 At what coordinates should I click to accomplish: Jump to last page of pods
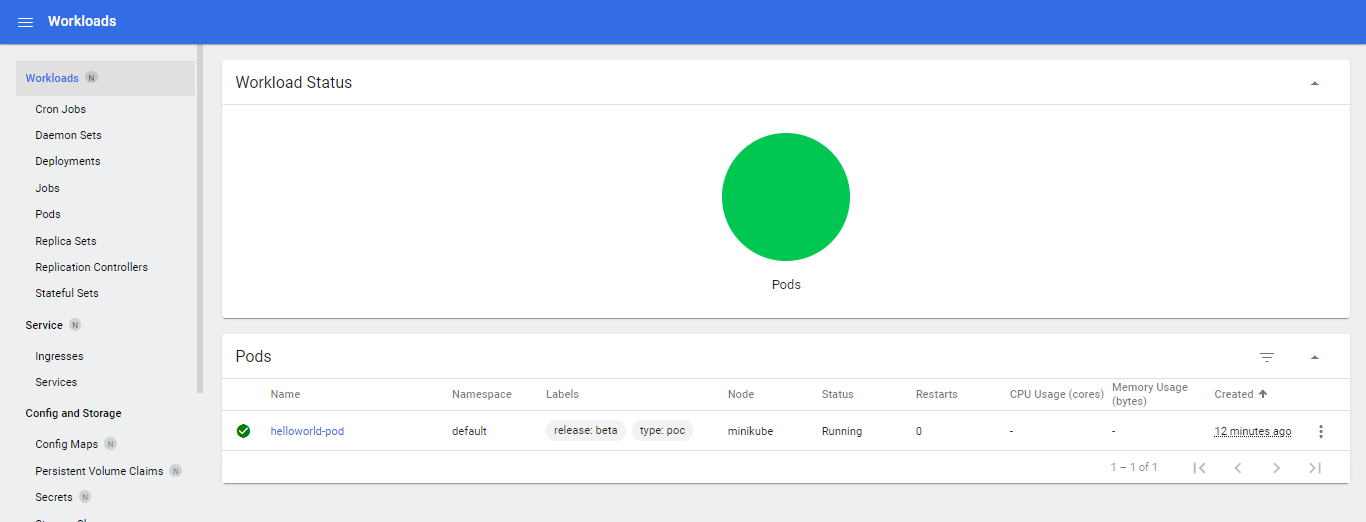pyautogui.click(x=1315, y=468)
